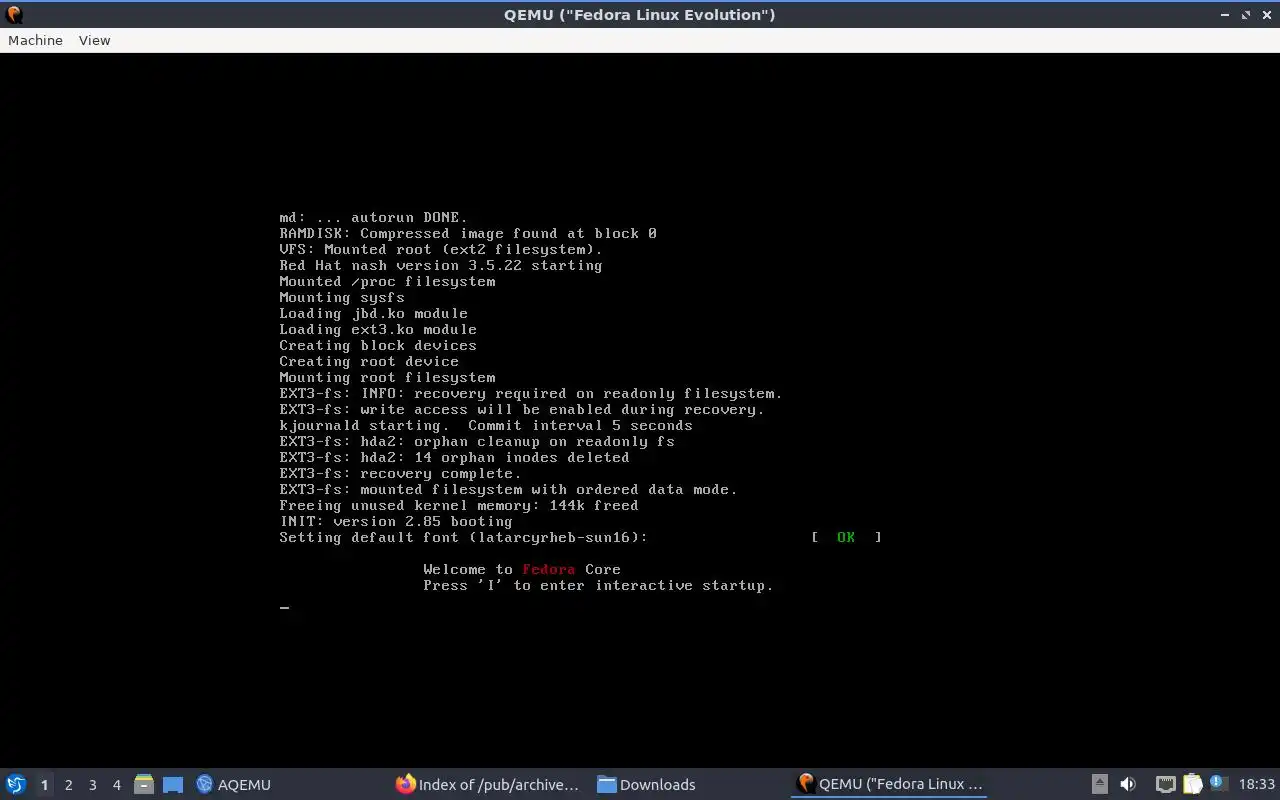Click 'kjournald starting' line
Image resolution: width=1280 pixels, height=800 pixels.
[x=486, y=425]
